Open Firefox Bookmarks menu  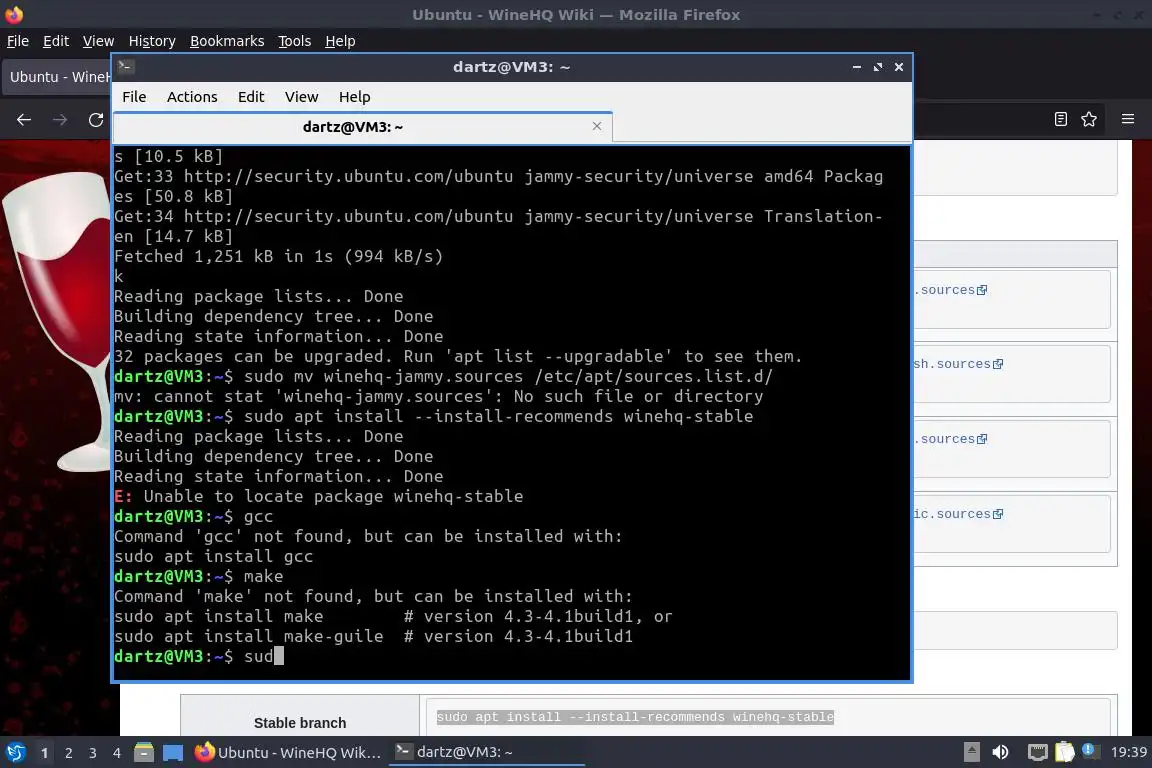coord(227,41)
